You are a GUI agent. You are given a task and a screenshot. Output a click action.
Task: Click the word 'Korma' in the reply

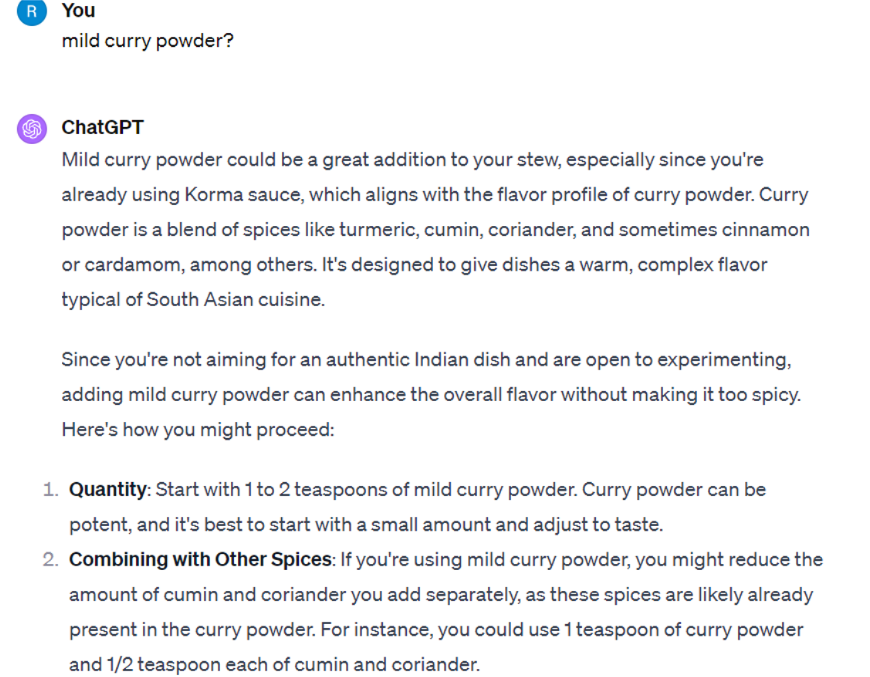click(214, 195)
